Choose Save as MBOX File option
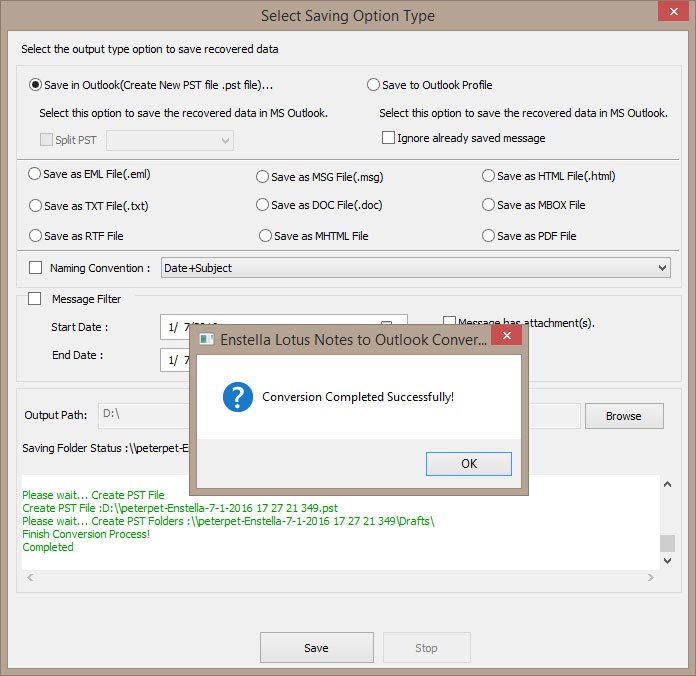 point(488,205)
